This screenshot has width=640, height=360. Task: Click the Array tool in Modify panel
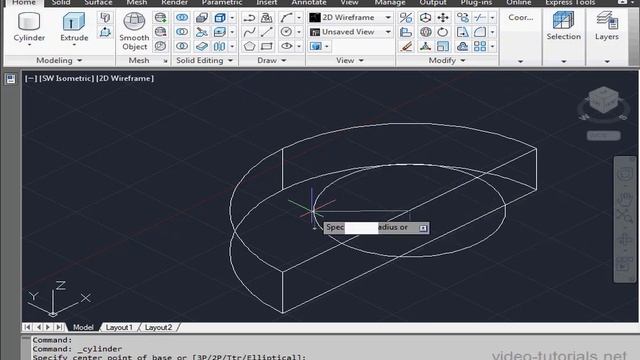coord(480,46)
